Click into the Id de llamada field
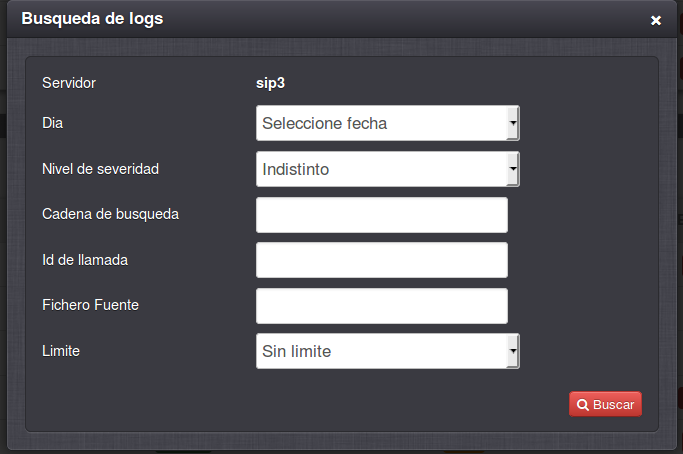The height and width of the screenshot is (454, 683). pos(382,260)
